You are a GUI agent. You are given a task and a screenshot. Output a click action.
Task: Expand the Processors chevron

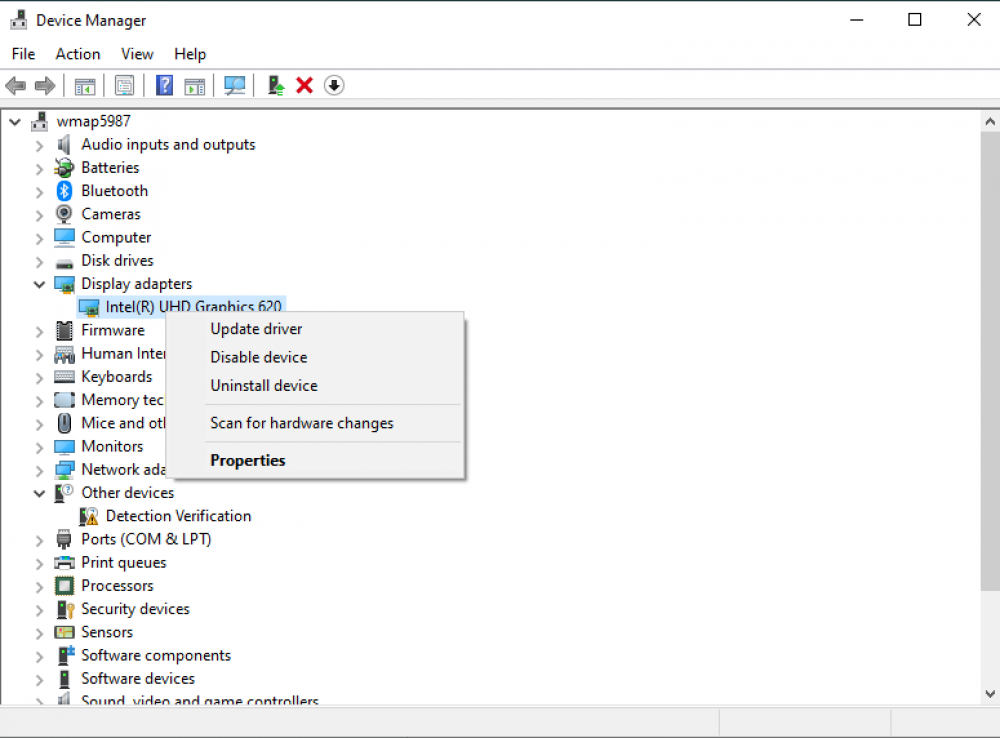pos(40,587)
